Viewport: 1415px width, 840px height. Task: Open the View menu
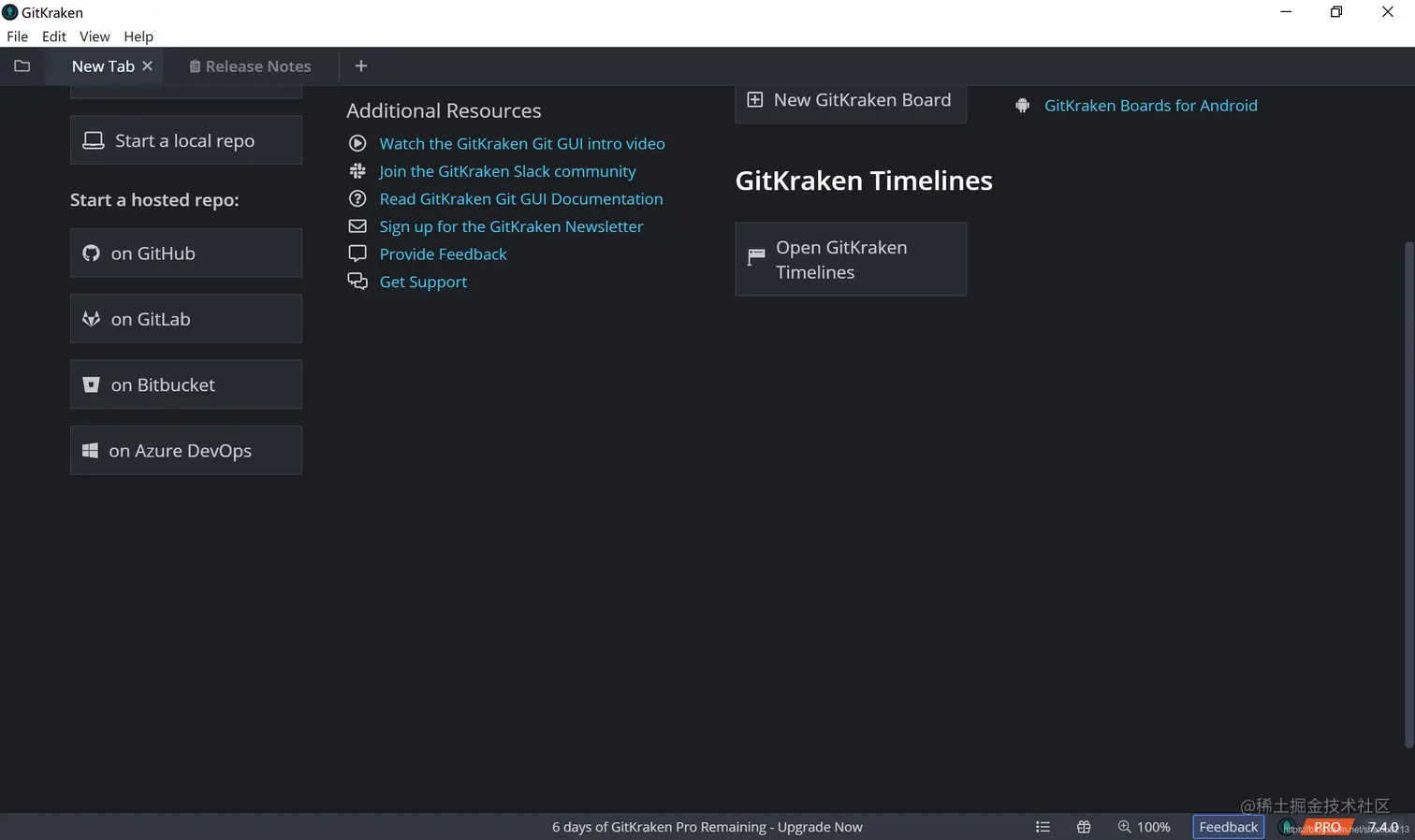[x=95, y=36]
